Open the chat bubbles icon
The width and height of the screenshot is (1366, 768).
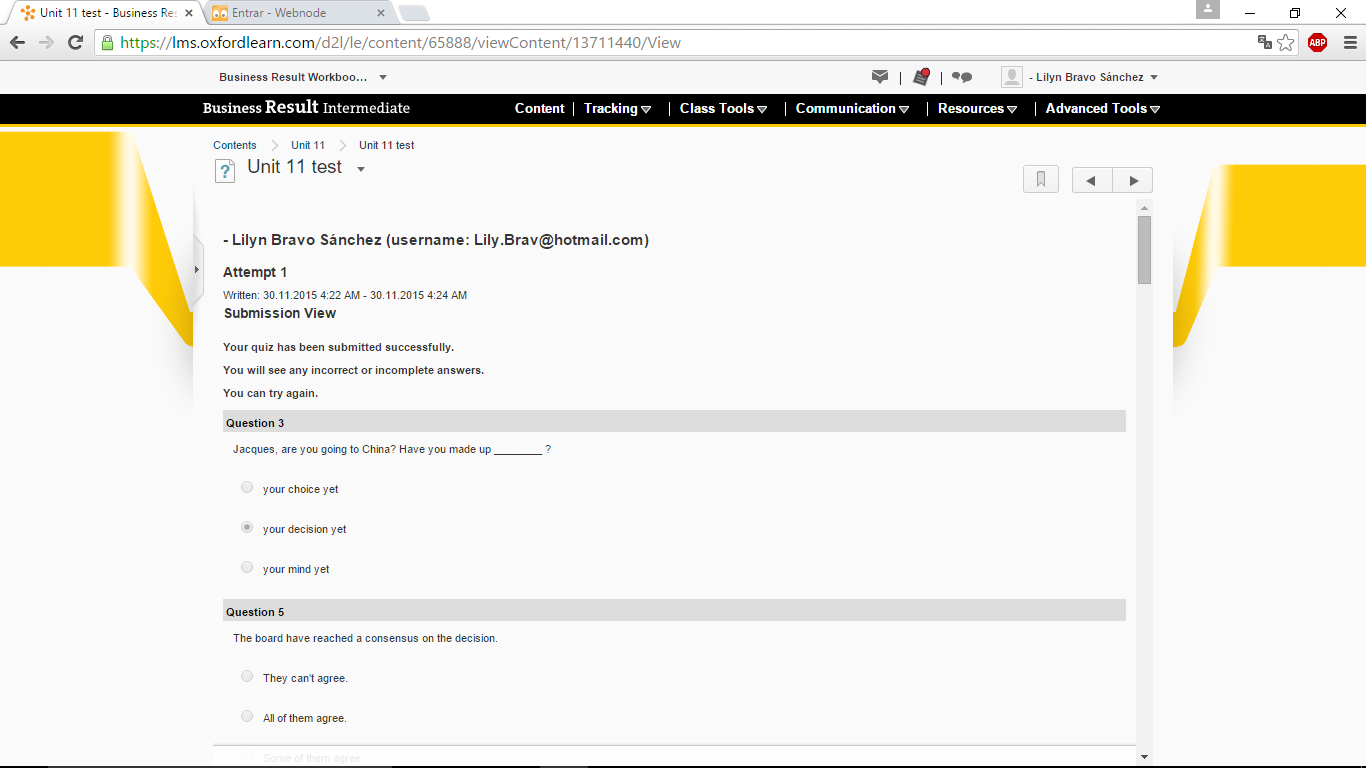pyautogui.click(x=962, y=77)
